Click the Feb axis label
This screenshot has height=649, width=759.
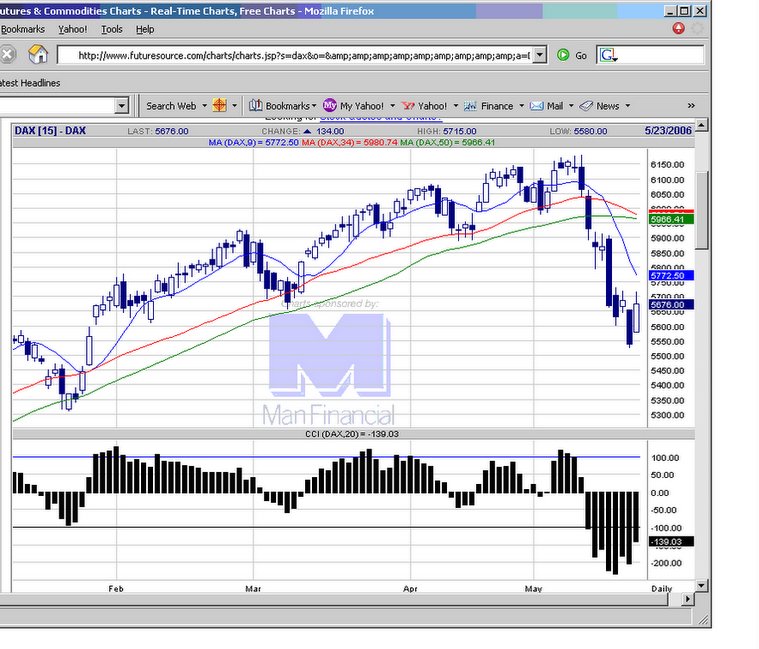116,589
